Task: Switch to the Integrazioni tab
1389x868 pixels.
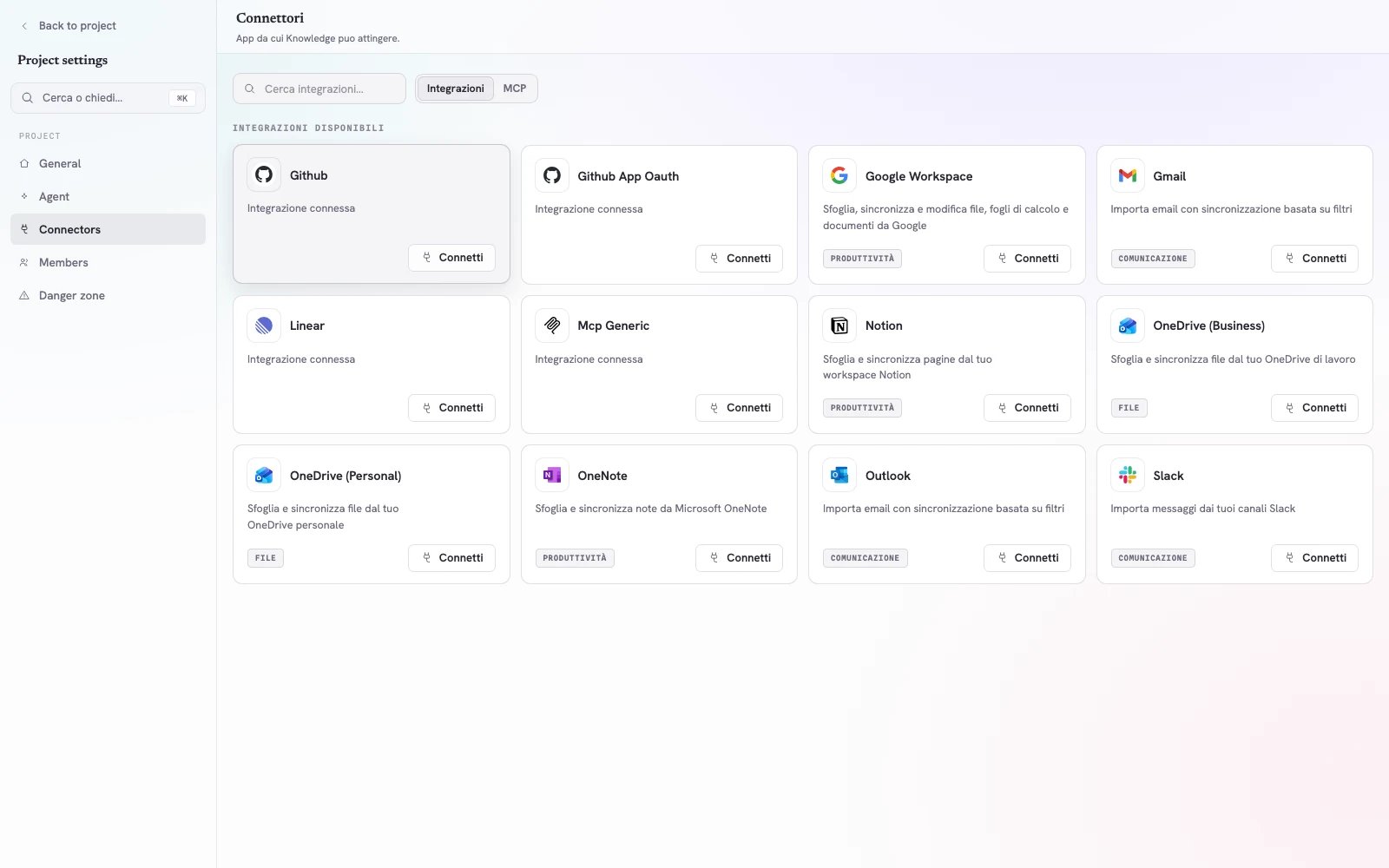Action: click(x=456, y=89)
